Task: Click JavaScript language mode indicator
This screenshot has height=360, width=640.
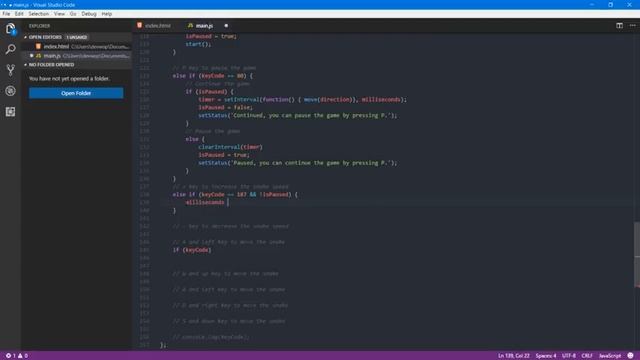Action: (610, 356)
